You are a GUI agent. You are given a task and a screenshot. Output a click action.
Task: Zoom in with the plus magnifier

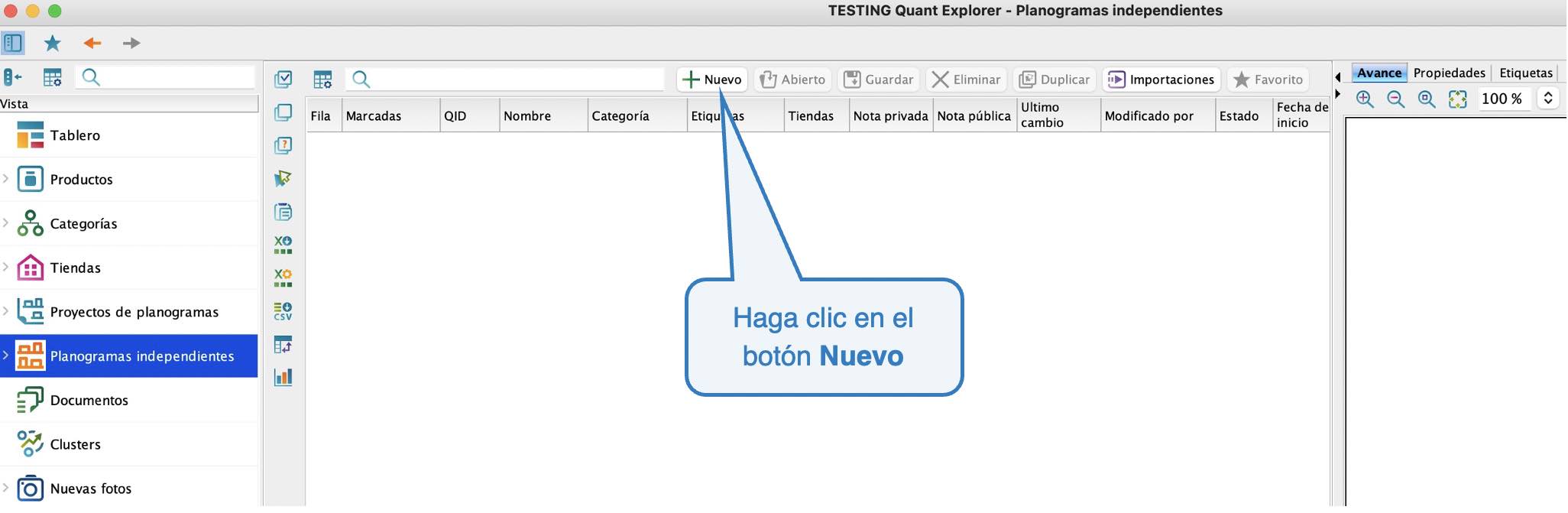point(1365,99)
